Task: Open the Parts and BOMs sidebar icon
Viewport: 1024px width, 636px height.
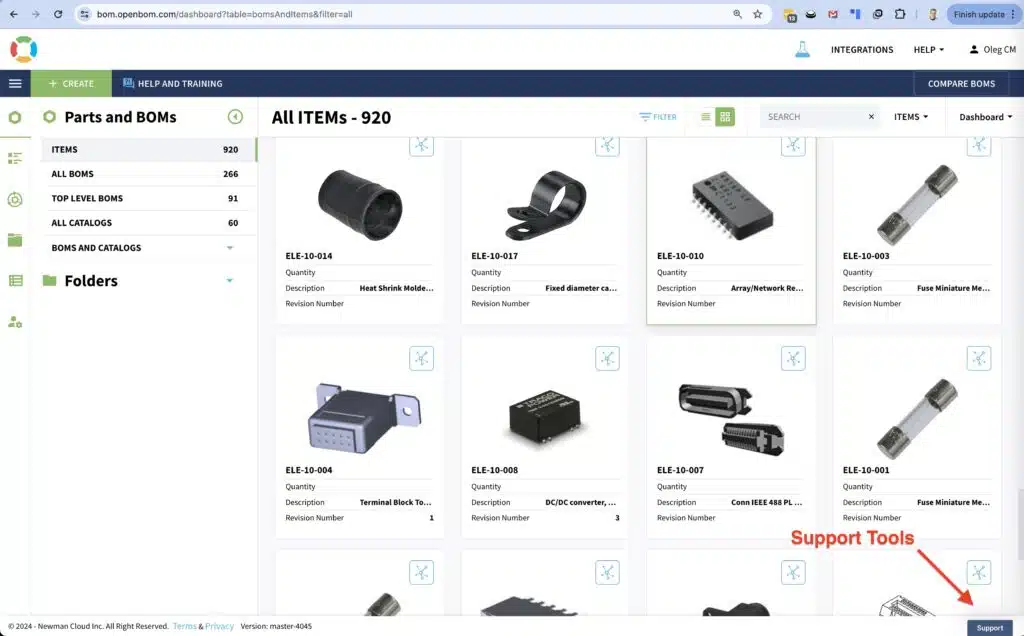Action: point(15,118)
